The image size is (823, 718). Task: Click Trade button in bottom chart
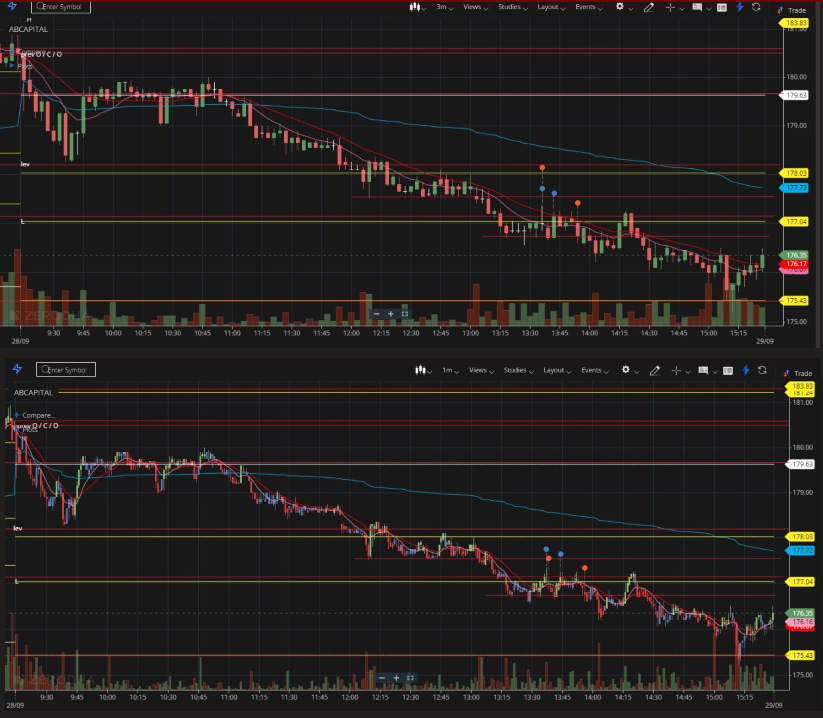tap(800, 373)
